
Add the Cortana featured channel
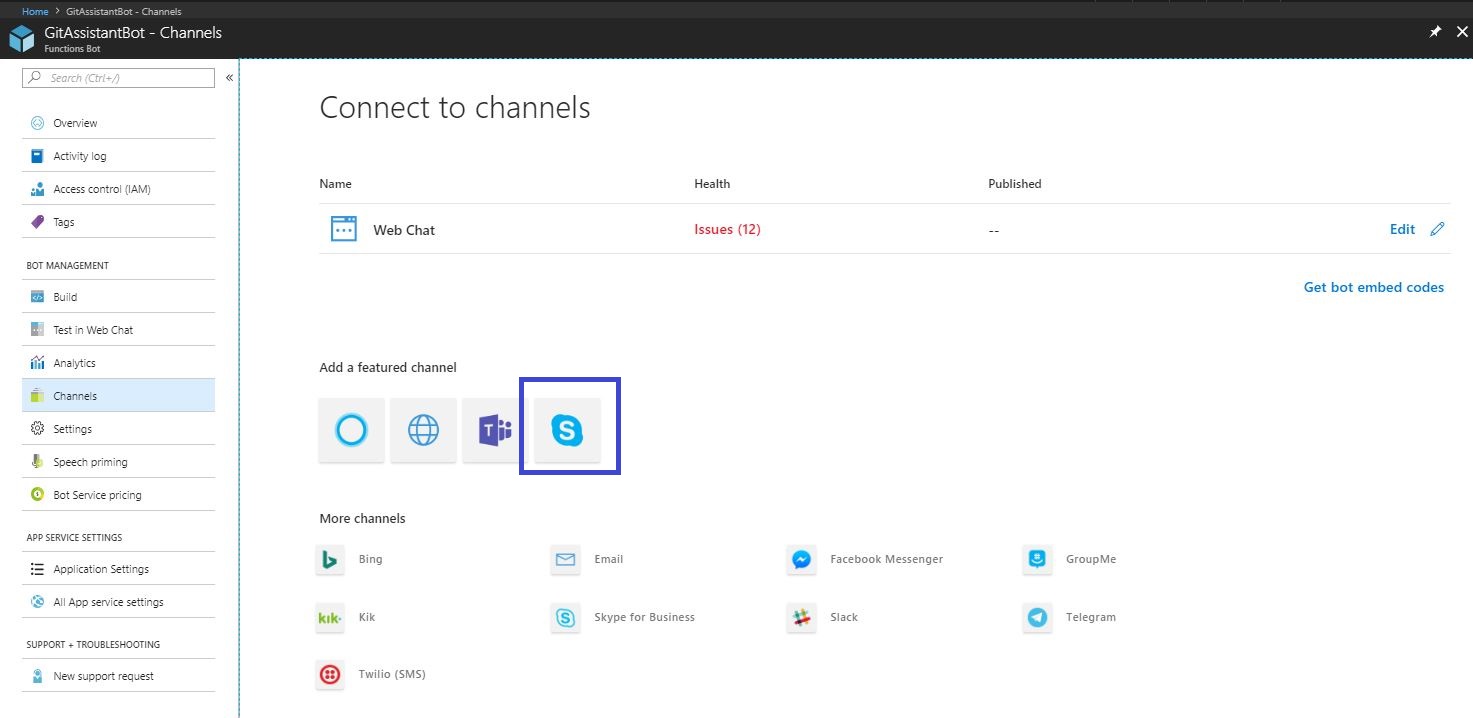pyautogui.click(x=351, y=430)
